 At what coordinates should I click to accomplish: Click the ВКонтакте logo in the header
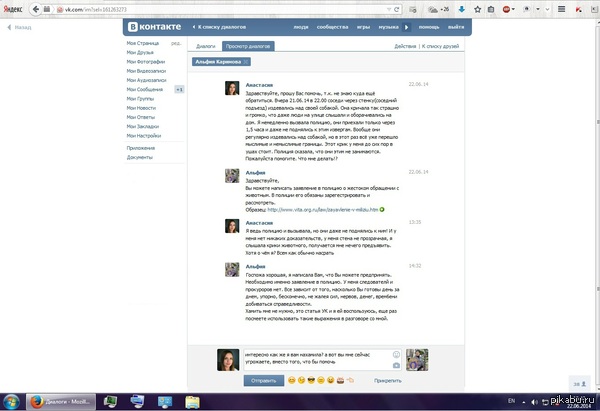[x=155, y=27]
